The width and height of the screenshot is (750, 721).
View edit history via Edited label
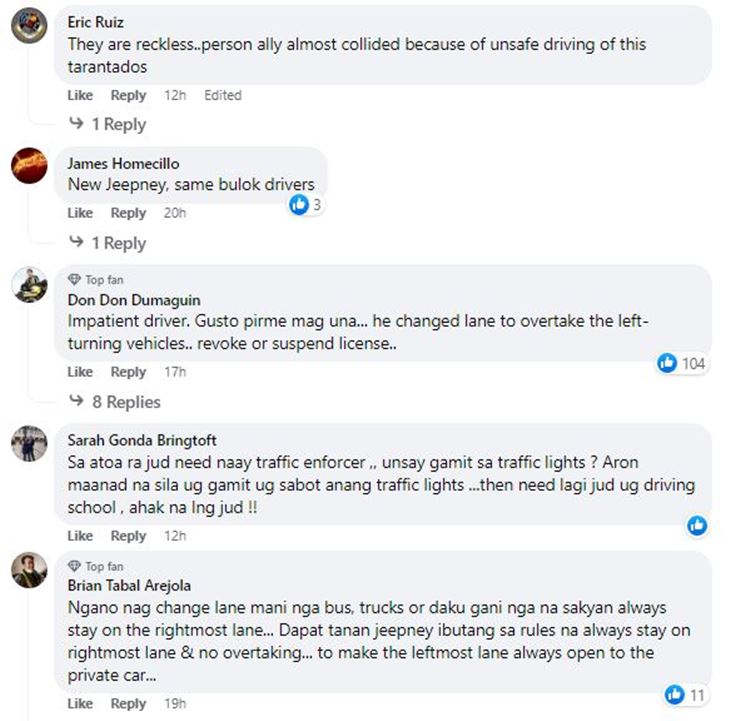(x=223, y=96)
